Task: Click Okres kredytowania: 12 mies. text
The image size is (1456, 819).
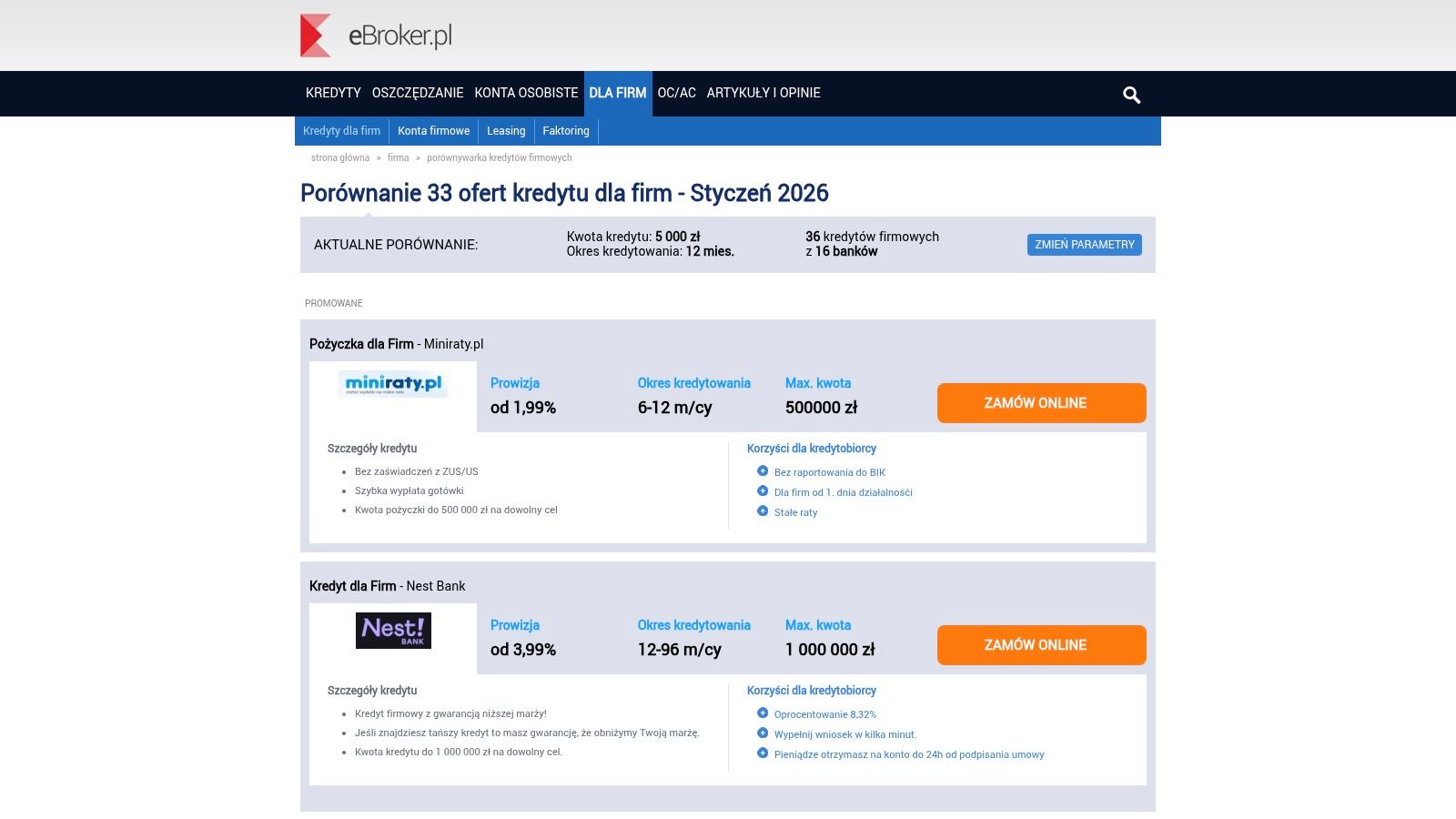Action: 651,251
